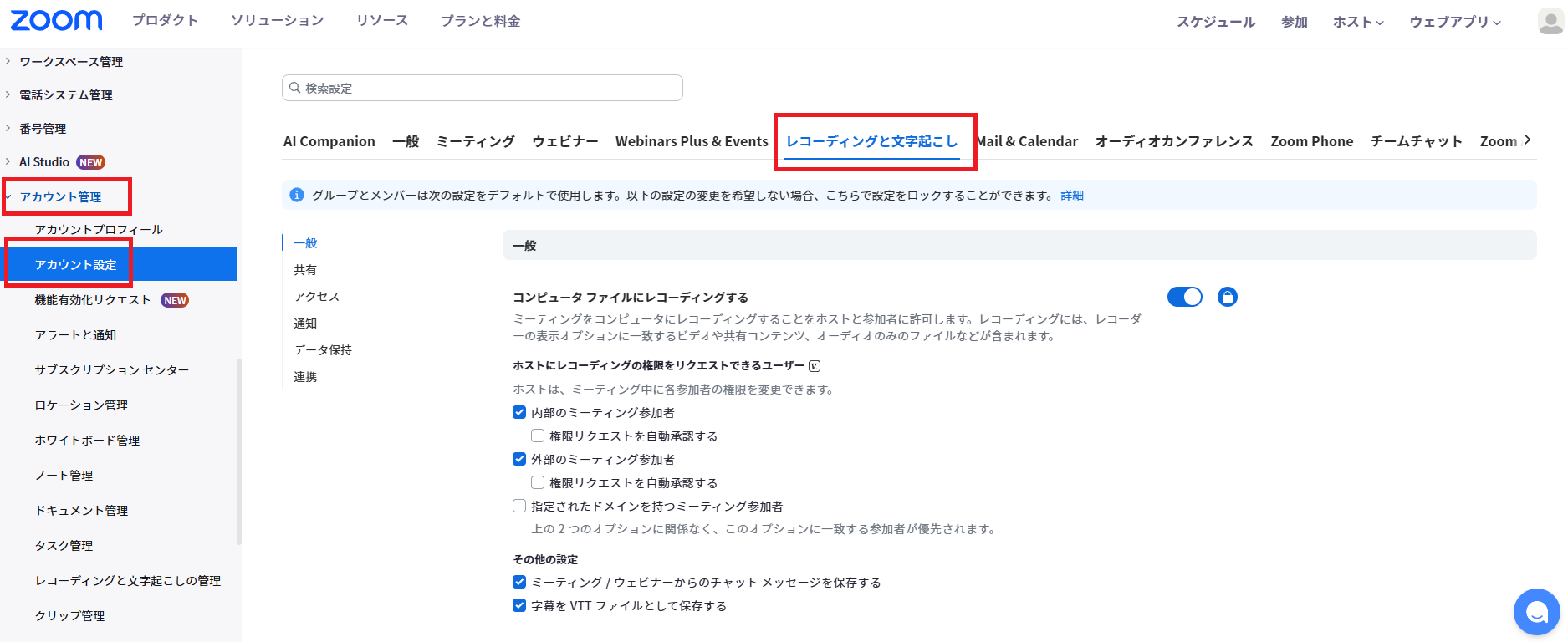The height and width of the screenshot is (642, 1568).
Task: Expand ワークスペース管理 in sidebar
Action: (71, 61)
